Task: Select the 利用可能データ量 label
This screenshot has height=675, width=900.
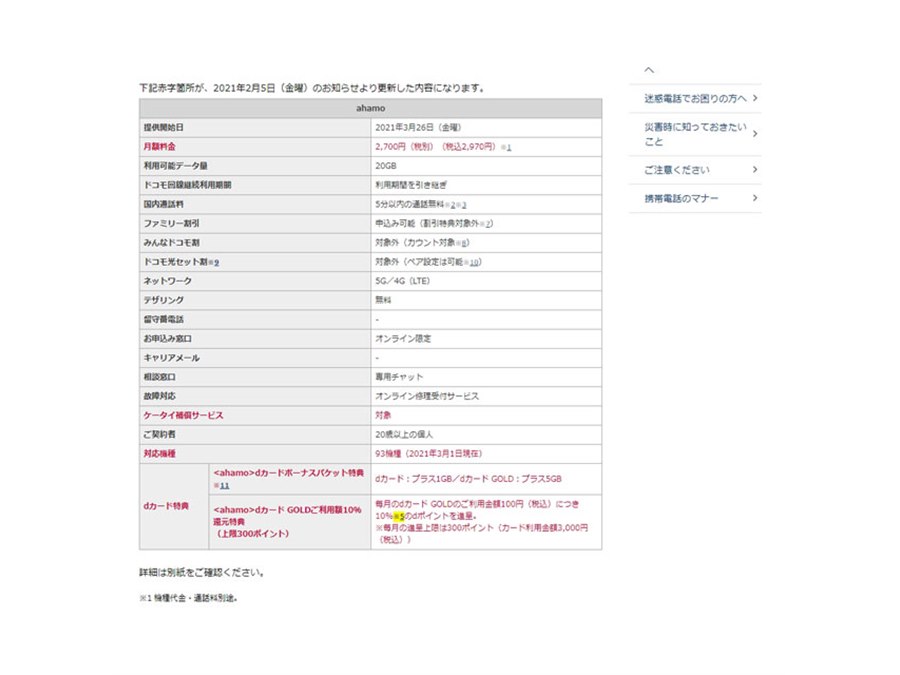Action: tap(176, 166)
